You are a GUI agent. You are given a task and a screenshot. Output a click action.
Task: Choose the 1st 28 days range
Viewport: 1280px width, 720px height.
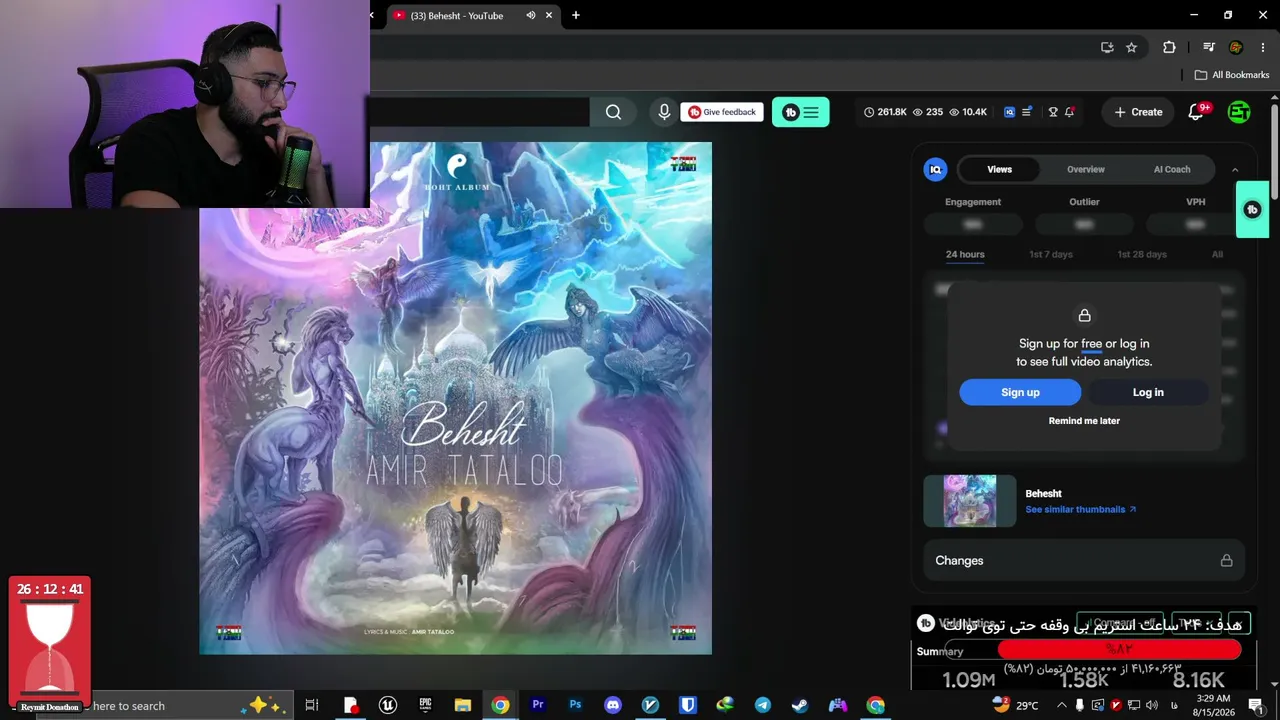point(1142,254)
